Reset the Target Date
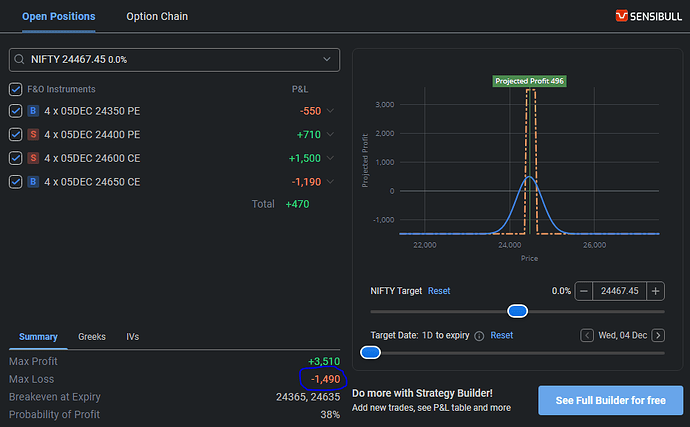The width and height of the screenshot is (690, 427). 502,335
